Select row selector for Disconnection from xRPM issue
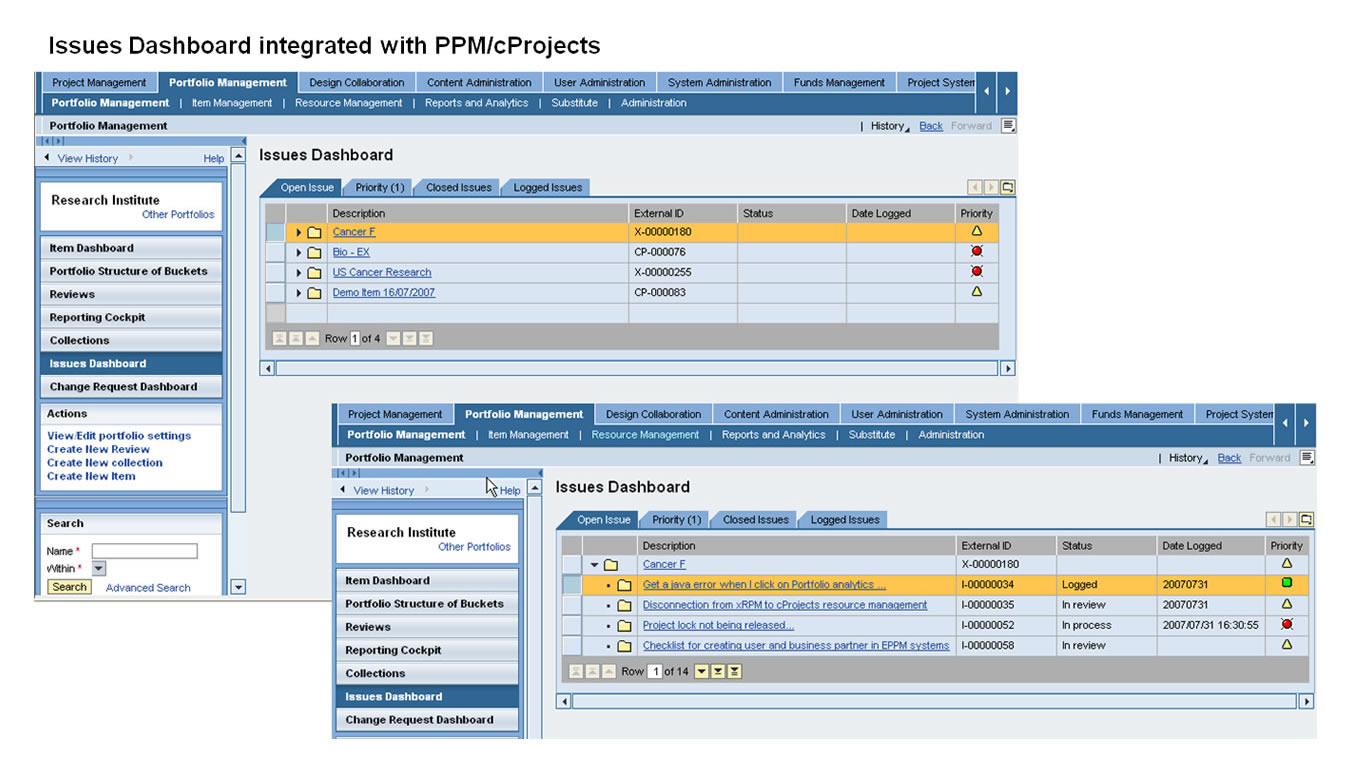Viewport: 1350px width, 759px height. [571, 605]
